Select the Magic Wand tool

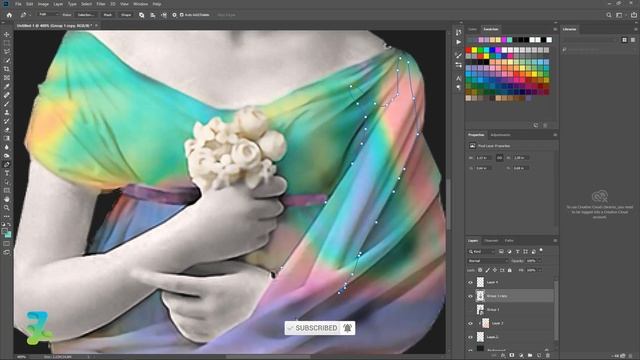tap(7, 60)
